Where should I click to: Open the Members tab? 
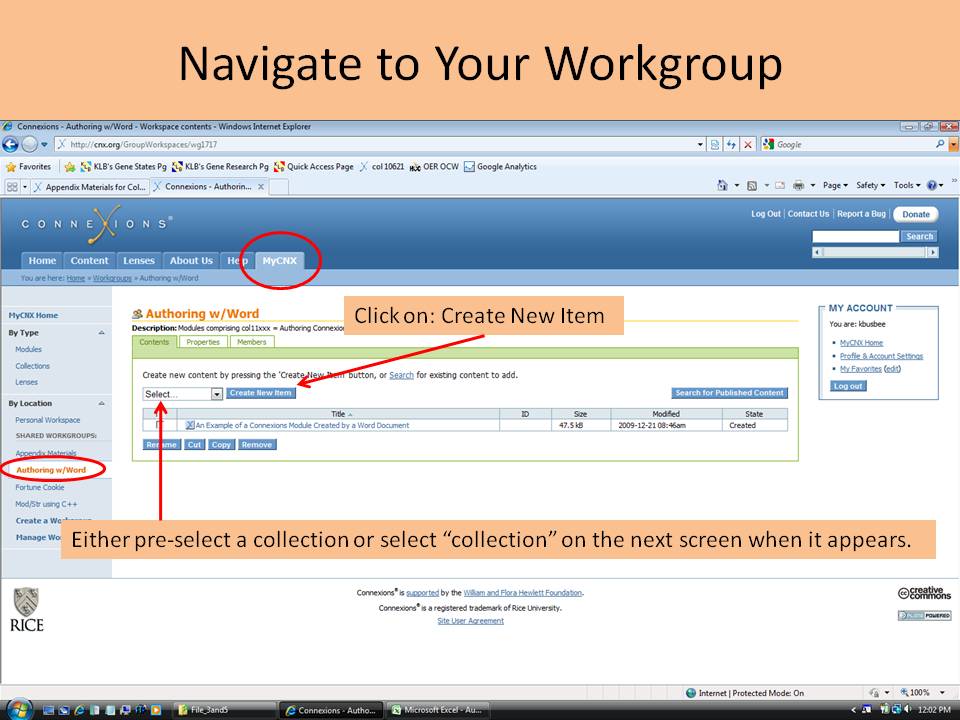(x=252, y=342)
